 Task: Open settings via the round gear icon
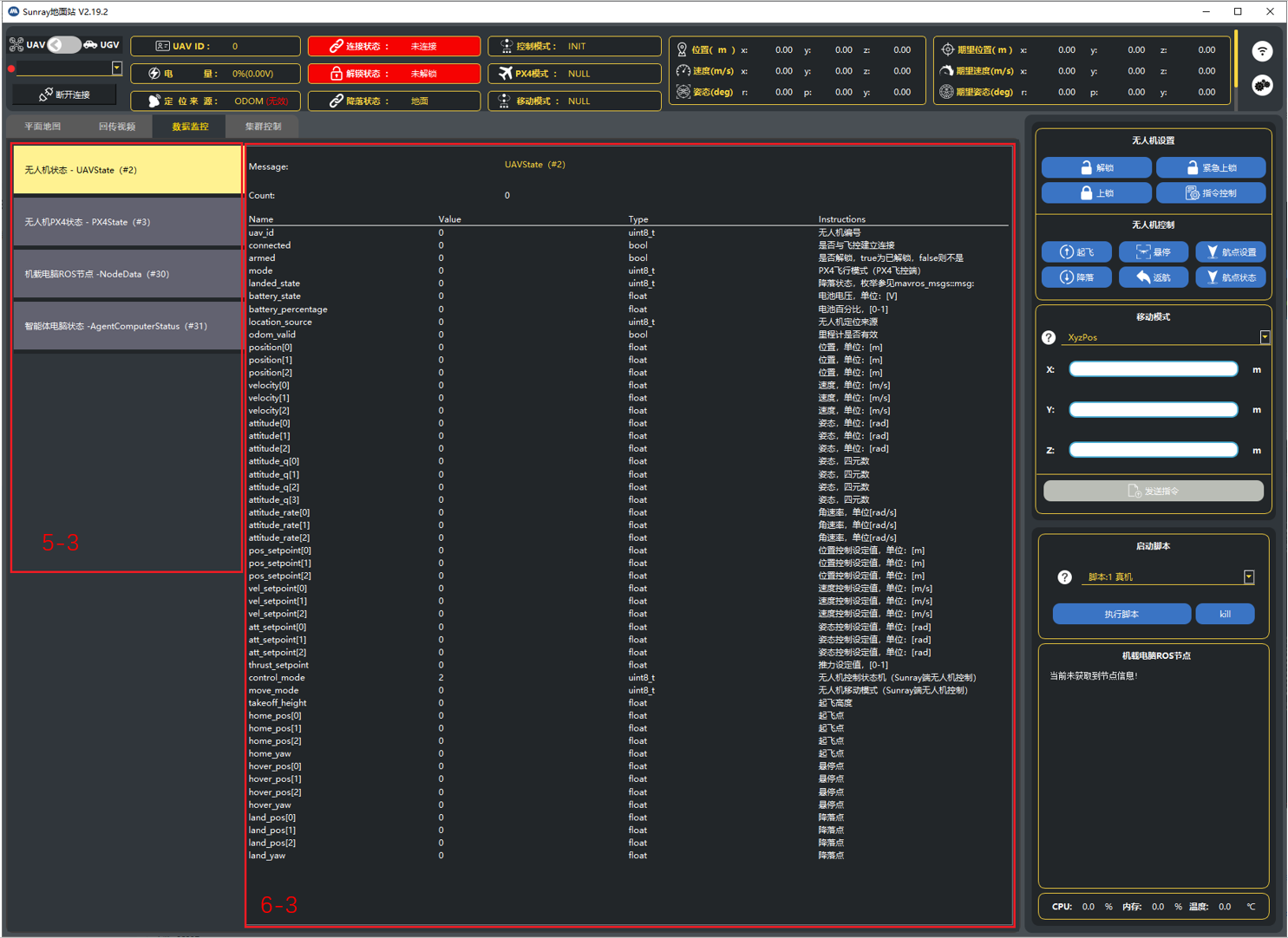click(x=1262, y=85)
